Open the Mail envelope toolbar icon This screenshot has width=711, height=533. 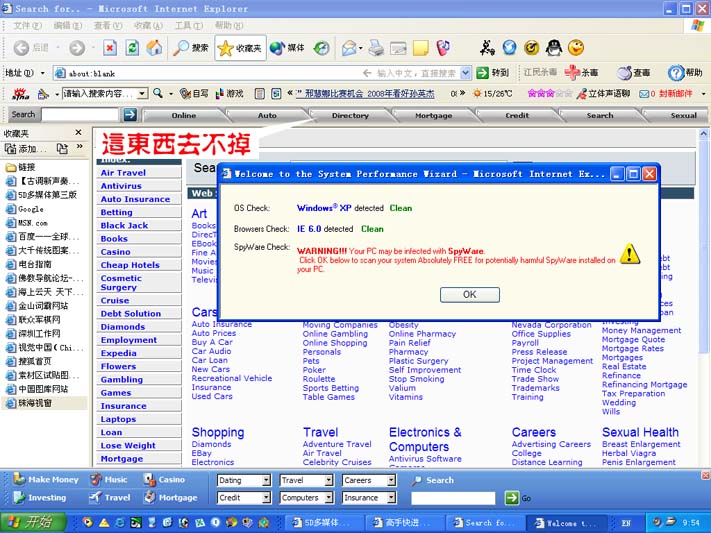tap(349, 48)
